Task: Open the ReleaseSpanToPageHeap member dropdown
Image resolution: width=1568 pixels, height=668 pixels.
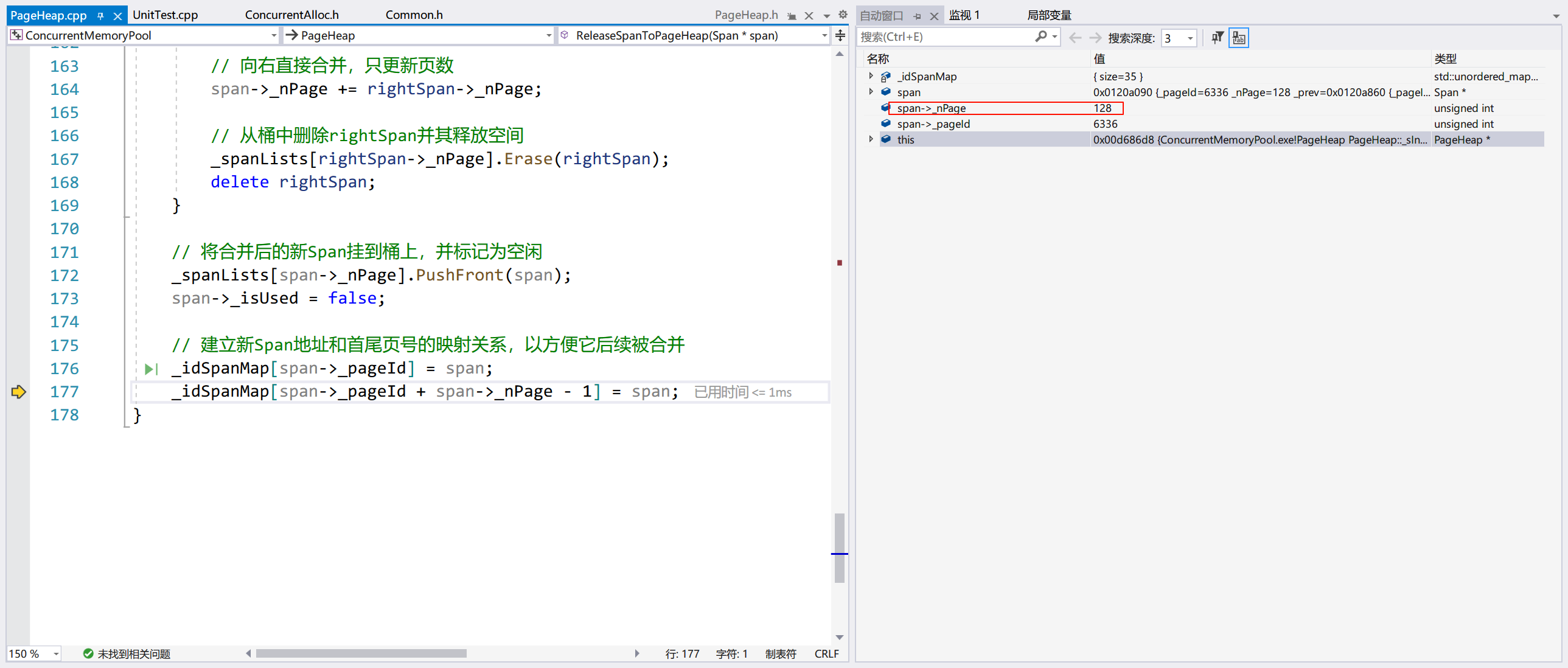Action: [x=824, y=36]
